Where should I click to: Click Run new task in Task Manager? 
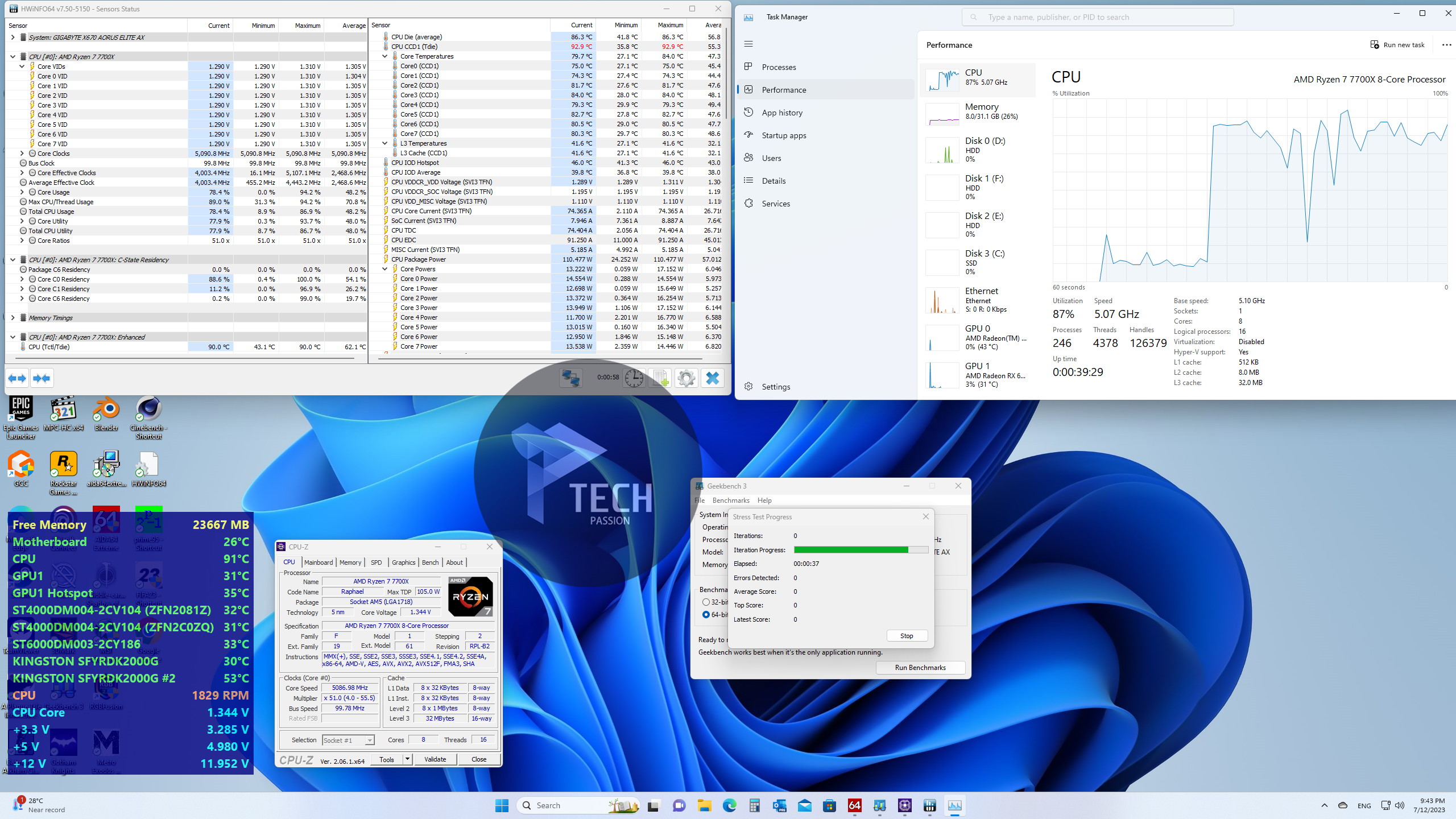pos(1397,45)
